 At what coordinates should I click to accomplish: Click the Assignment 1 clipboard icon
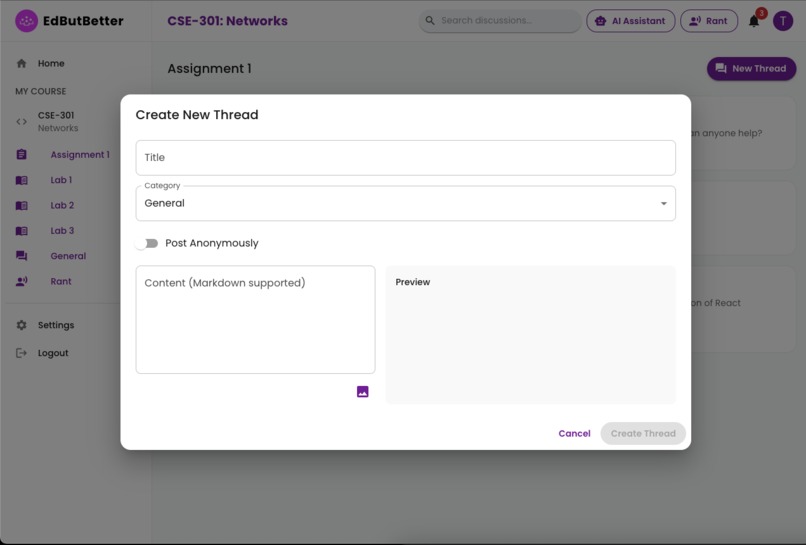point(22,154)
